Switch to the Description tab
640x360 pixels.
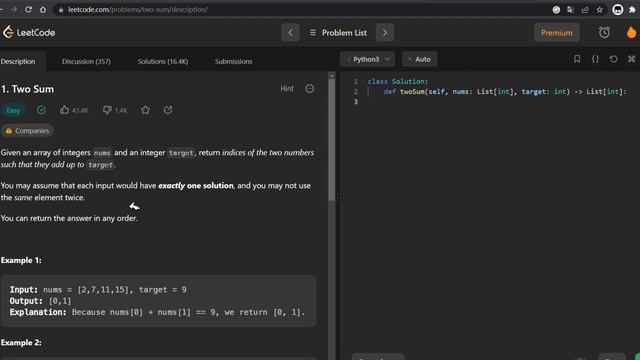coord(18,61)
